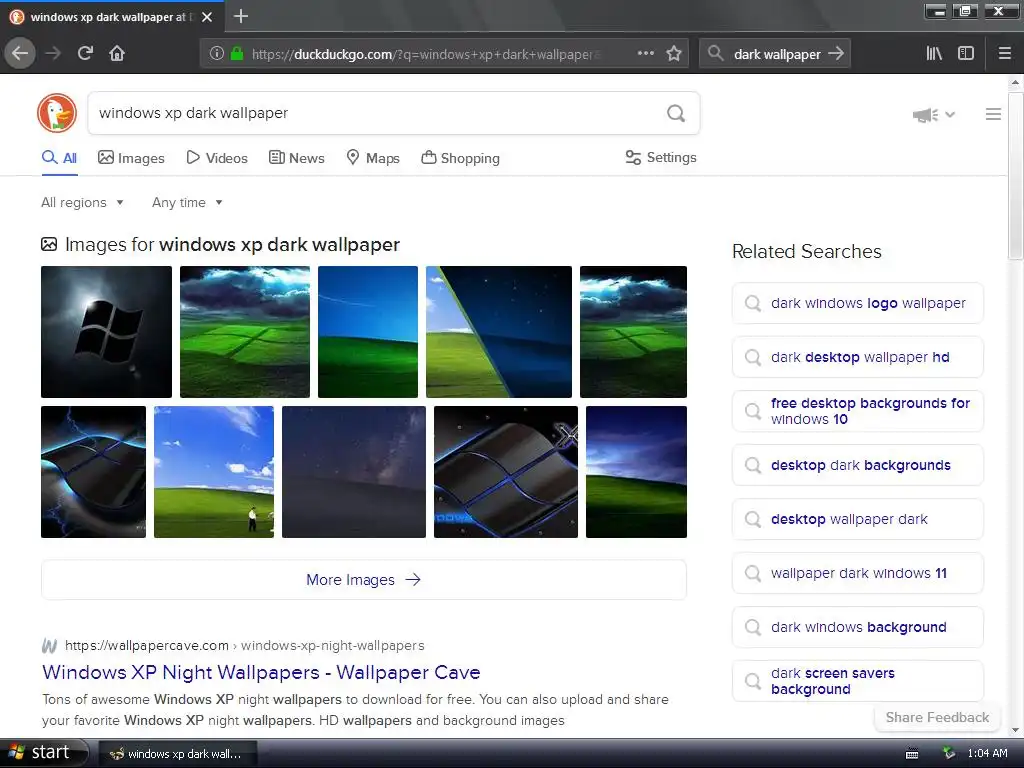The height and width of the screenshot is (768, 1024).
Task: Open the blue-green gradient hill thumbnail
Action: click(368, 332)
